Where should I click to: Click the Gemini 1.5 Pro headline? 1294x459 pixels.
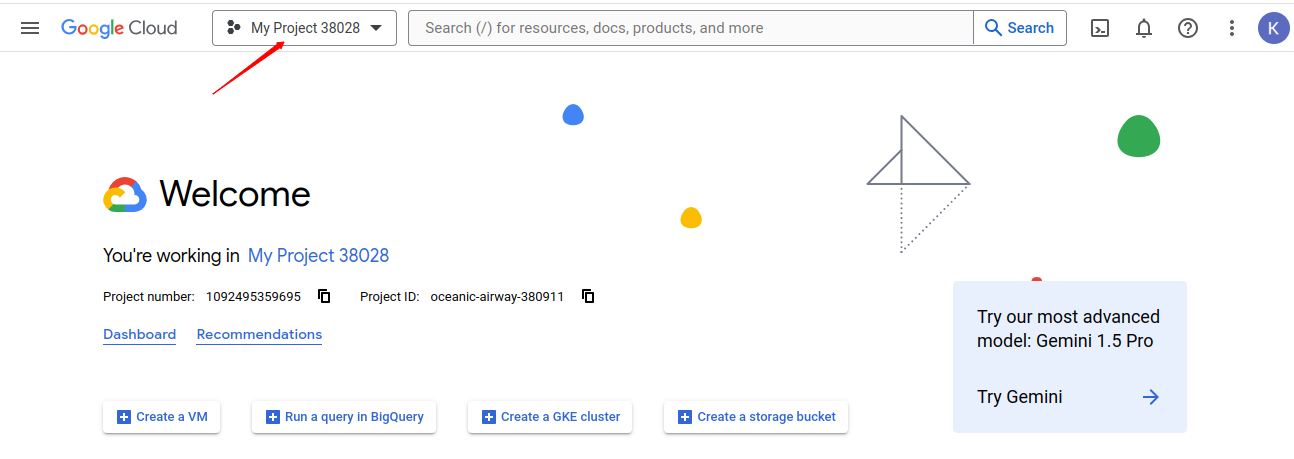coord(1068,329)
